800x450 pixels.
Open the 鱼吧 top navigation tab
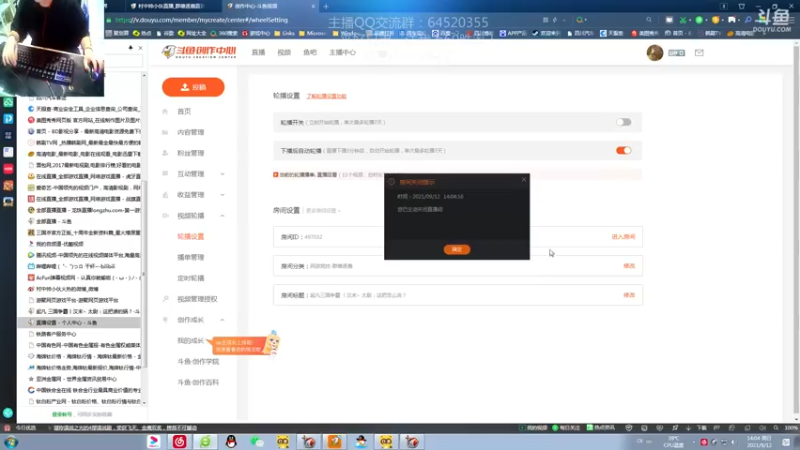click(310, 53)
